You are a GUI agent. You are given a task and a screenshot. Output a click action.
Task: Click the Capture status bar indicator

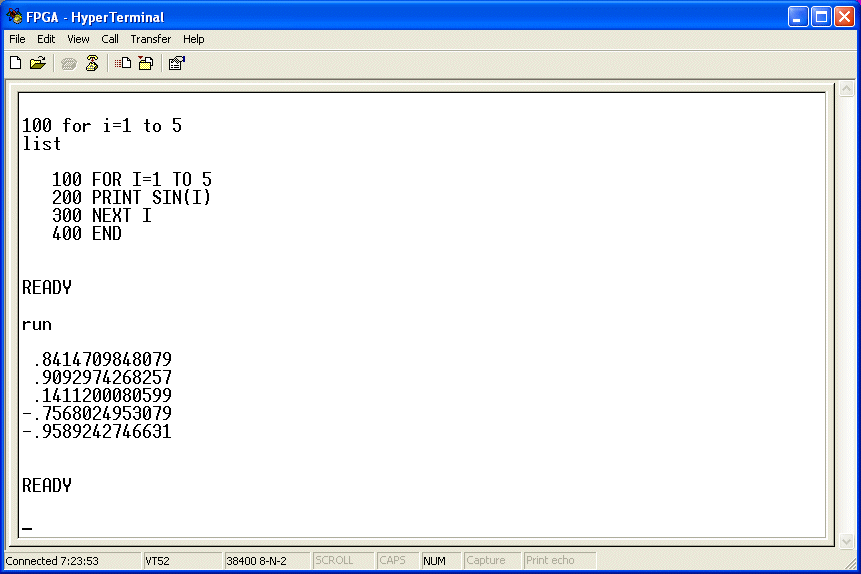click(x=491, y=561)
